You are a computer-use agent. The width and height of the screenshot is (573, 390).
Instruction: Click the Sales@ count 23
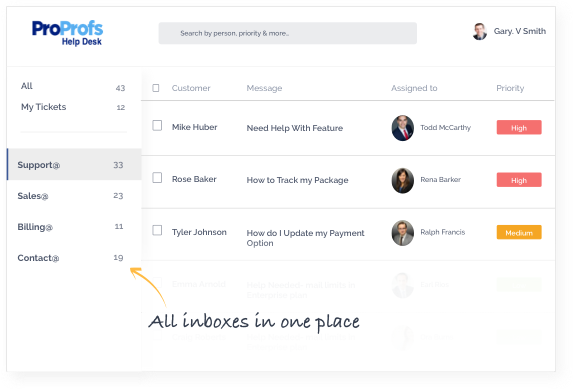(x=118, y=196)
